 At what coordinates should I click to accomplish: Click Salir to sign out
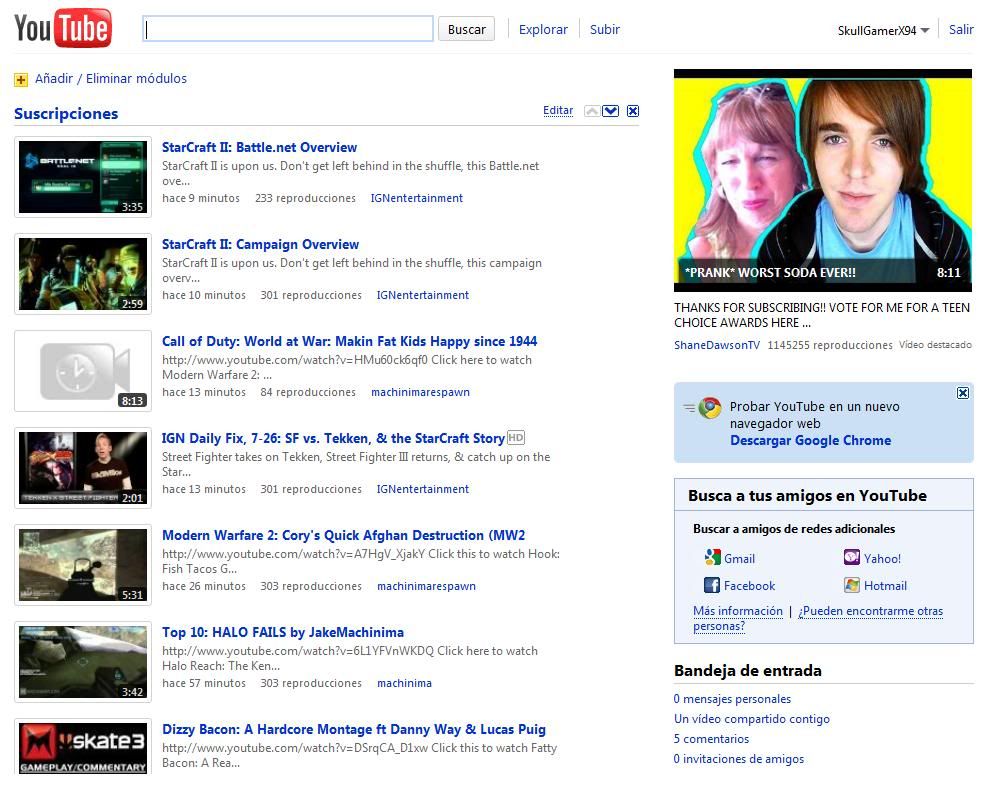click(961, 29)
